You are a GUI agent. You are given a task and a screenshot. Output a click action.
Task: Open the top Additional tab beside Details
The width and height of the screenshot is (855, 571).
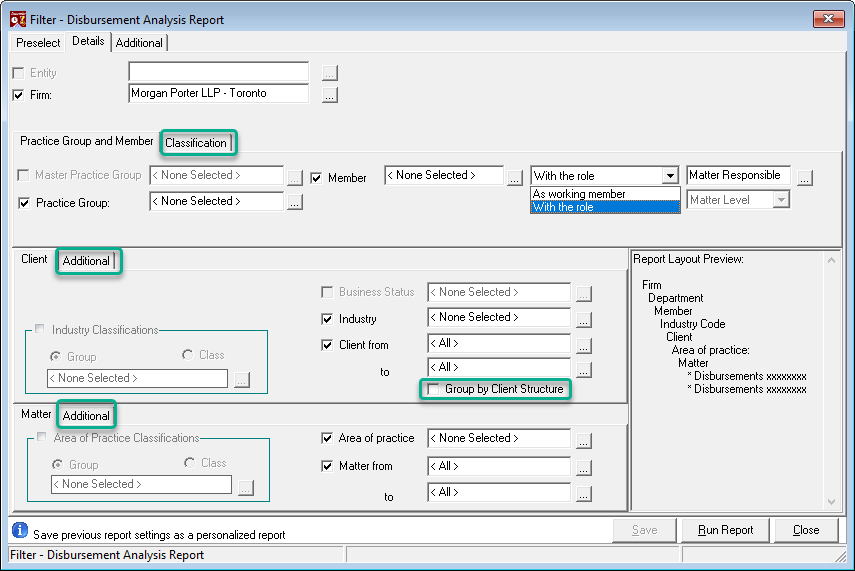[x=139, y=43]
